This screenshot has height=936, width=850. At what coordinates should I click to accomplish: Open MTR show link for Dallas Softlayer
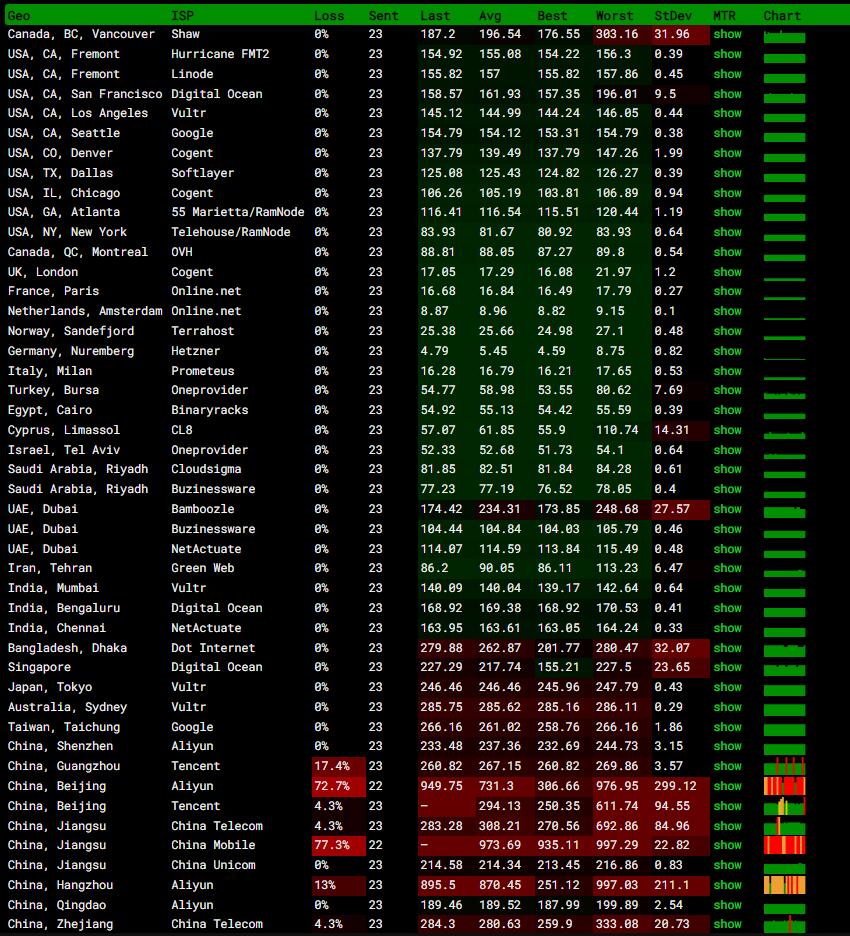tap(727, 173)
